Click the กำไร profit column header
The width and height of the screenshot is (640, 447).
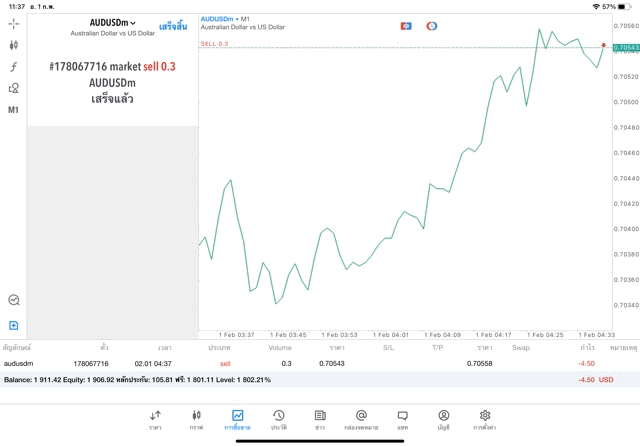587,348
